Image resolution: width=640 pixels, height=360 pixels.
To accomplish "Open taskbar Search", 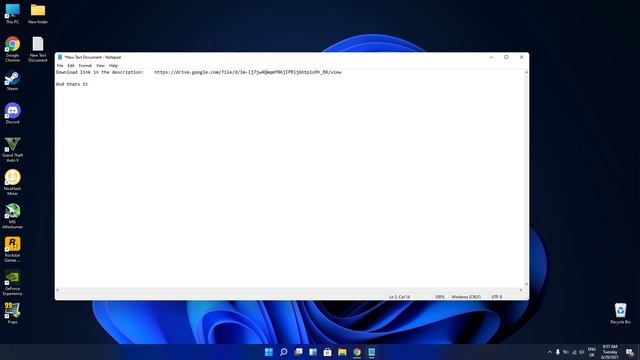I will (283, 352).
